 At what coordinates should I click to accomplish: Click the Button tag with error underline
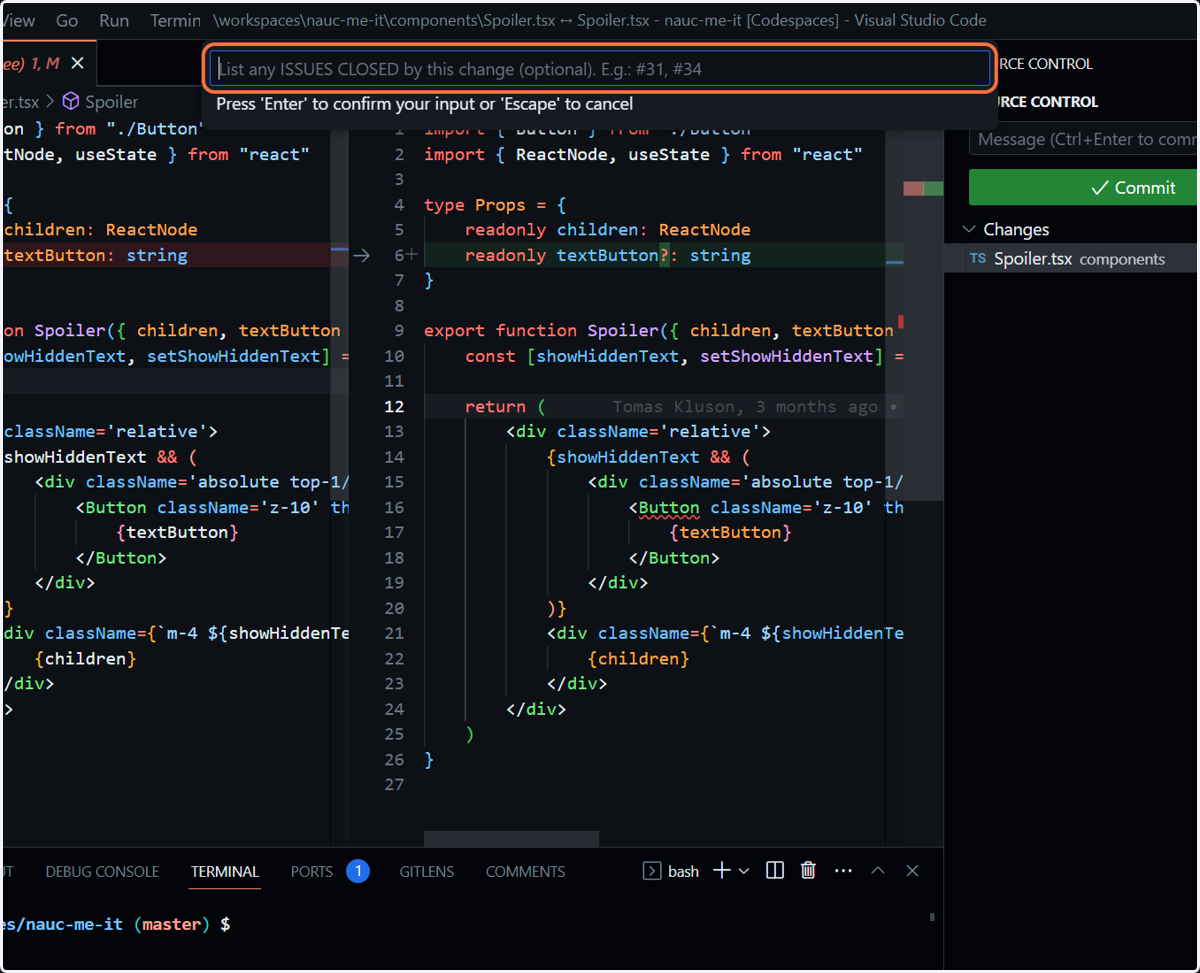669,507
